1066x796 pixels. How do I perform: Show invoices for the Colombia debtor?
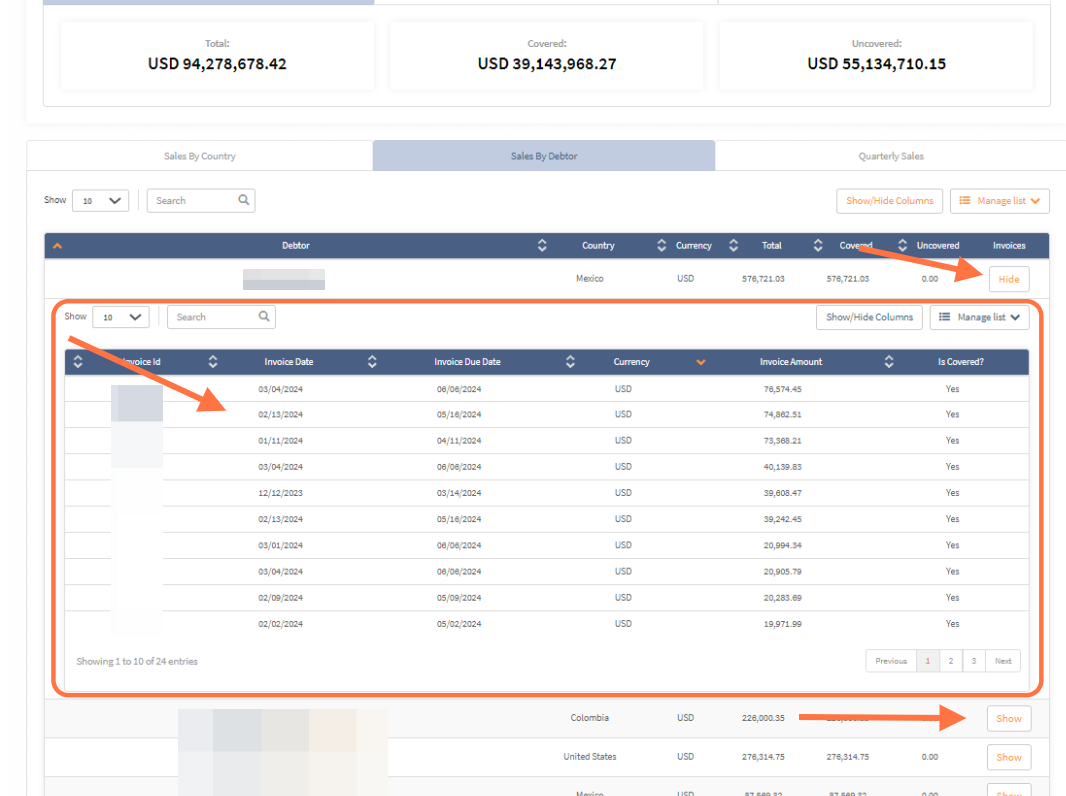[1008, 718]
